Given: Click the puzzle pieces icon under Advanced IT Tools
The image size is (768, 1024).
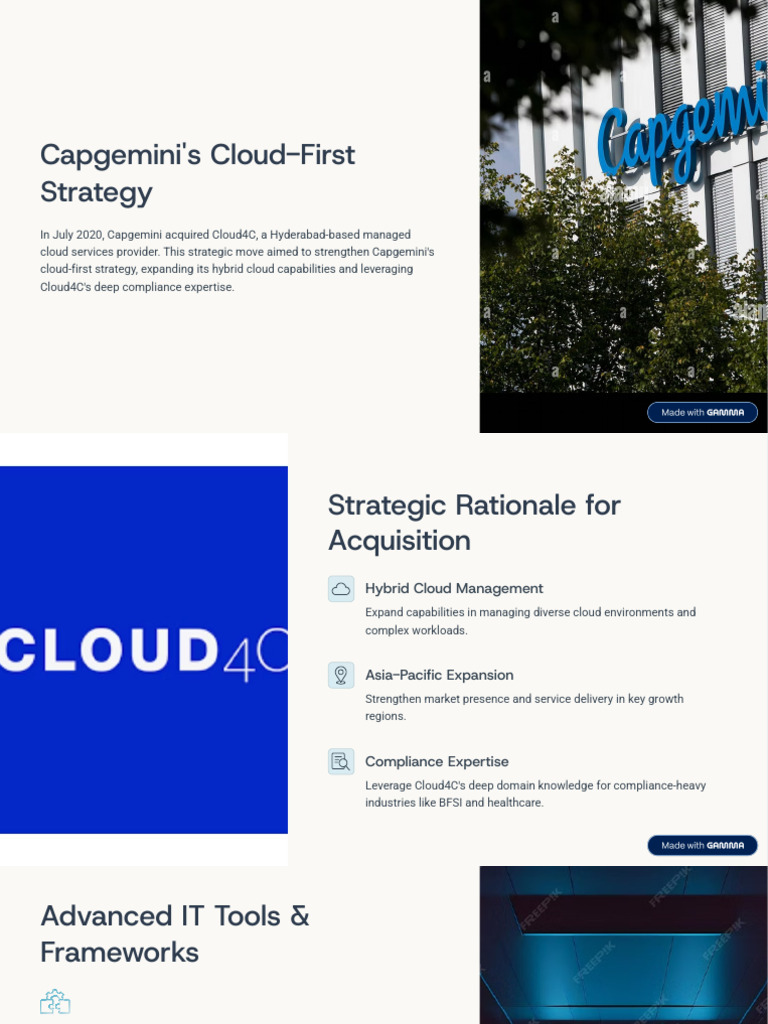Looking at the screenshot, I should pyautogui.click(x=55, y=1002).
